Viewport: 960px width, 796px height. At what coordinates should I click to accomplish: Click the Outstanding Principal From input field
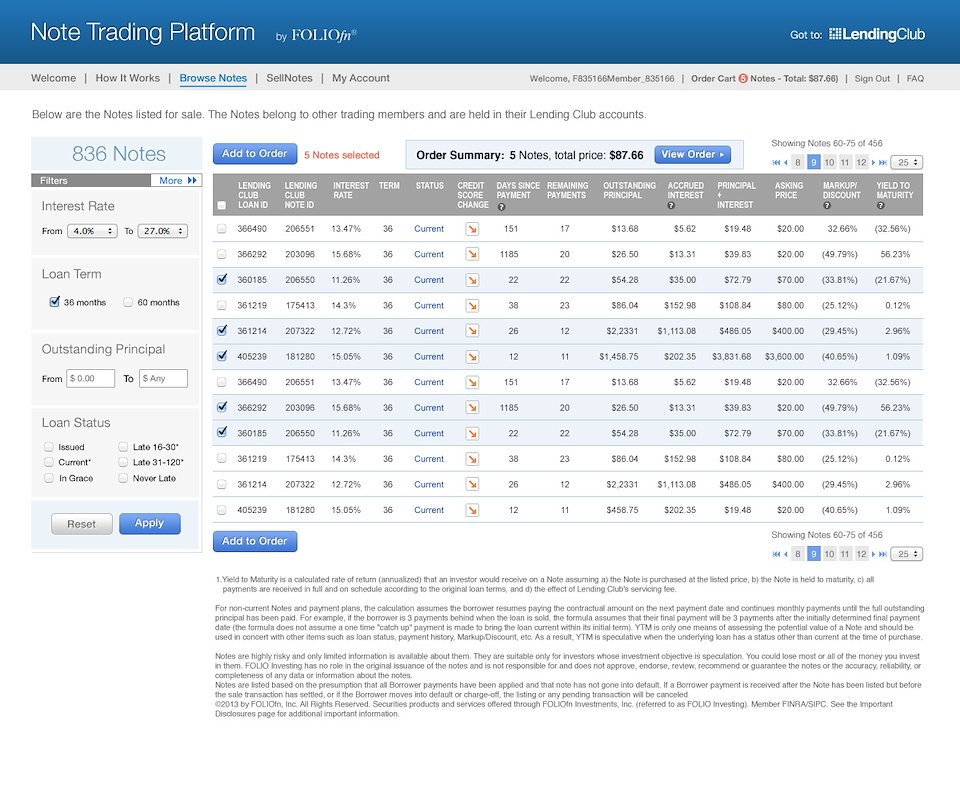pos(91,379)
